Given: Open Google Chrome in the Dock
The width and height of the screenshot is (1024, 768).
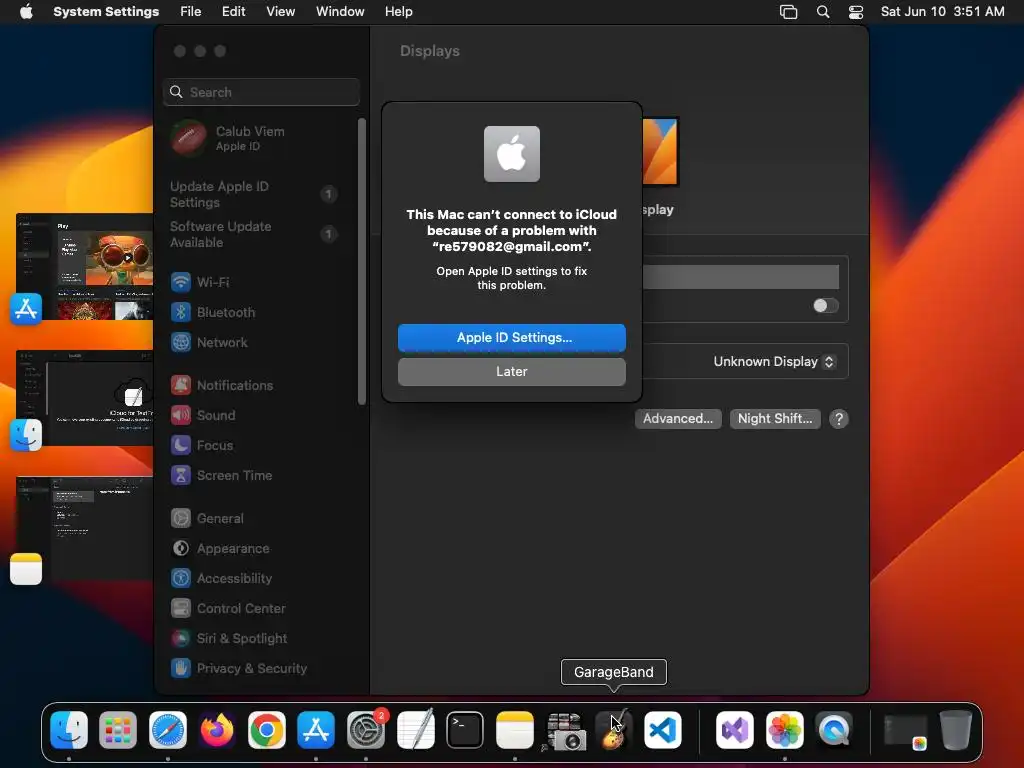Looking at the screenshot, I should [266, 729].
